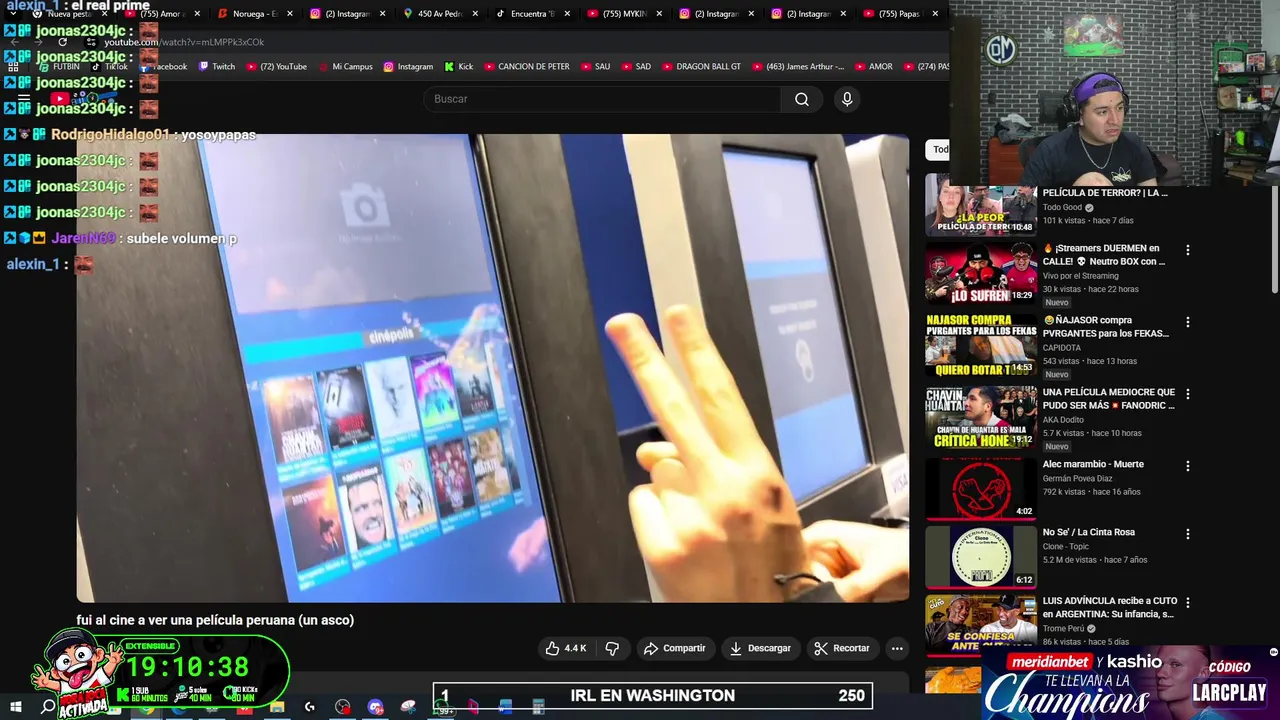Open more actions ellipsis beside Recortar
Screen dimensions: 1280x720
click(897, 648)
